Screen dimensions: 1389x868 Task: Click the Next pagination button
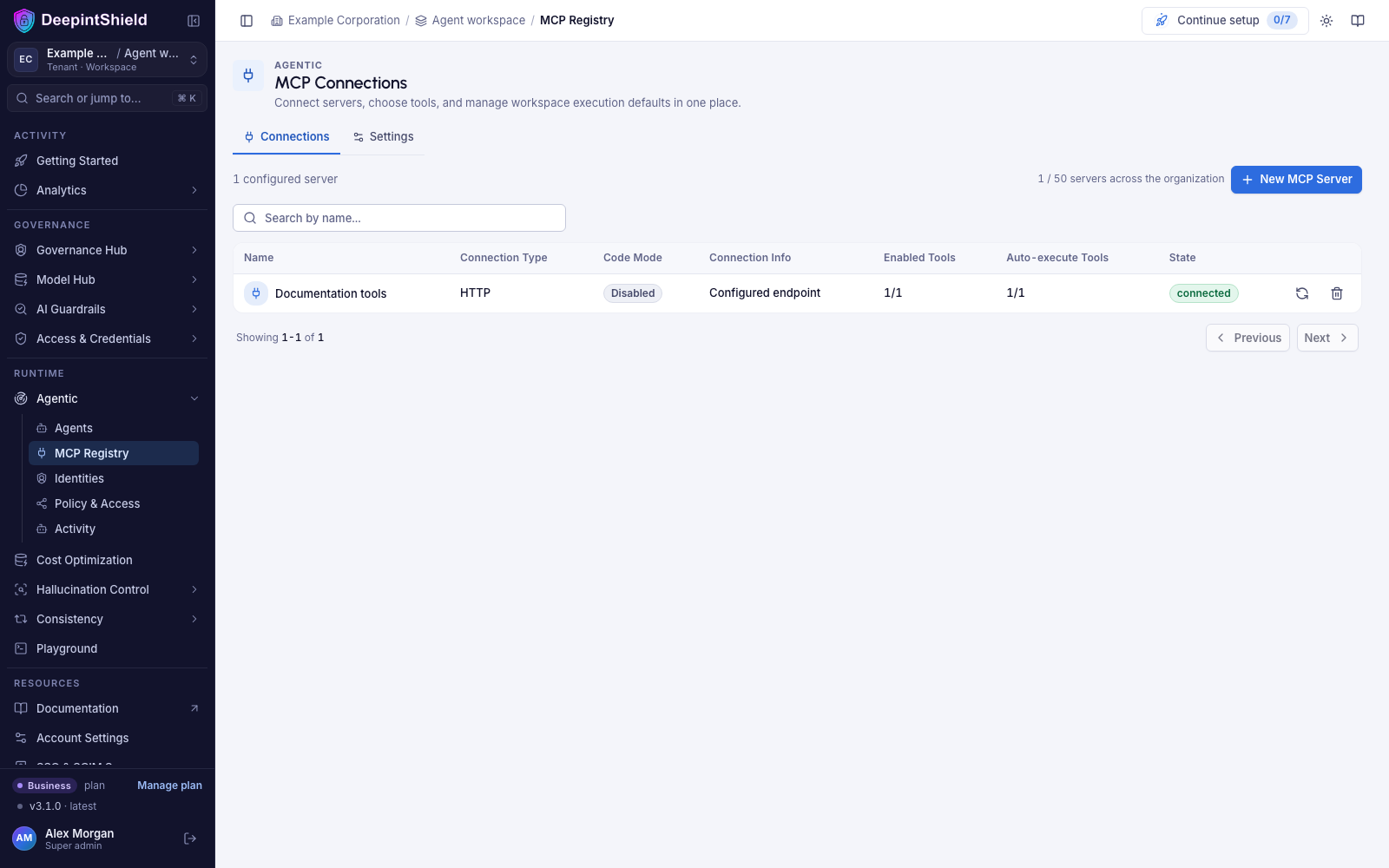(1327, 338)
